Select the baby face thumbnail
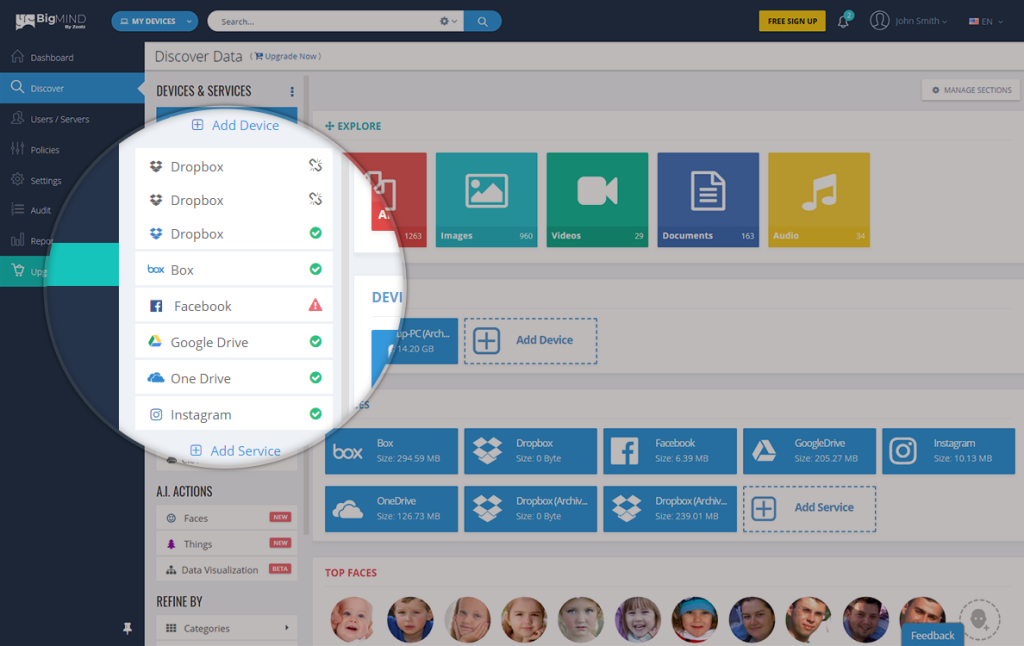 click(352, 619)
